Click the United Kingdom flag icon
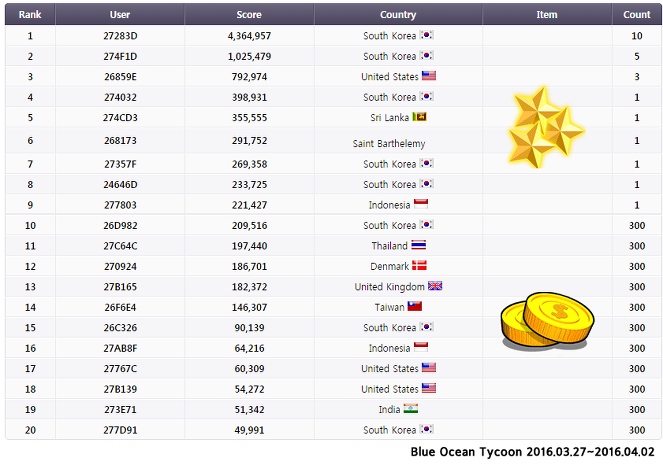Viewport: 663px width, 465px height. (435, 286)
